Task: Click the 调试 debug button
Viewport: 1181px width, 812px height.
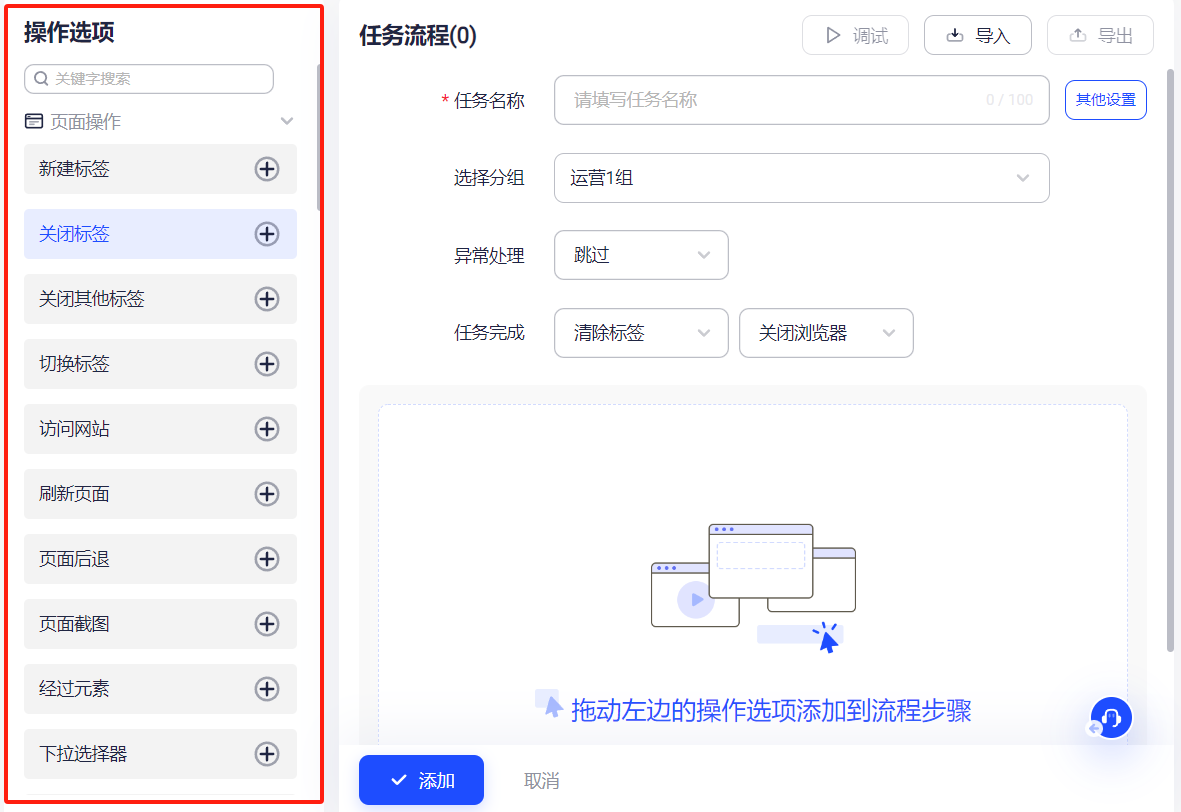Action: (x=855, y=35)
